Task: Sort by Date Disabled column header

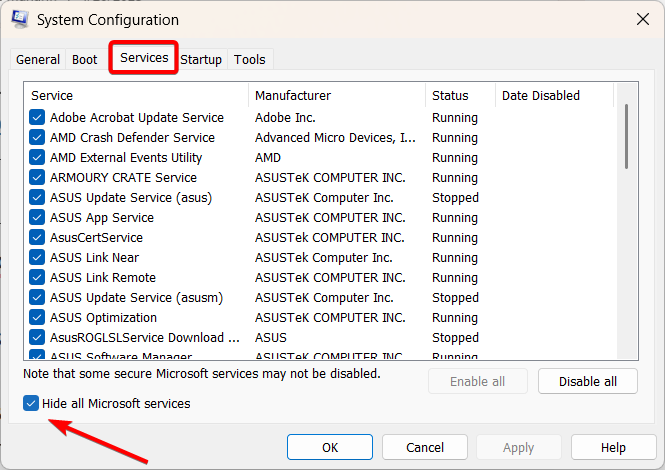Action: [x=554, y=95]
